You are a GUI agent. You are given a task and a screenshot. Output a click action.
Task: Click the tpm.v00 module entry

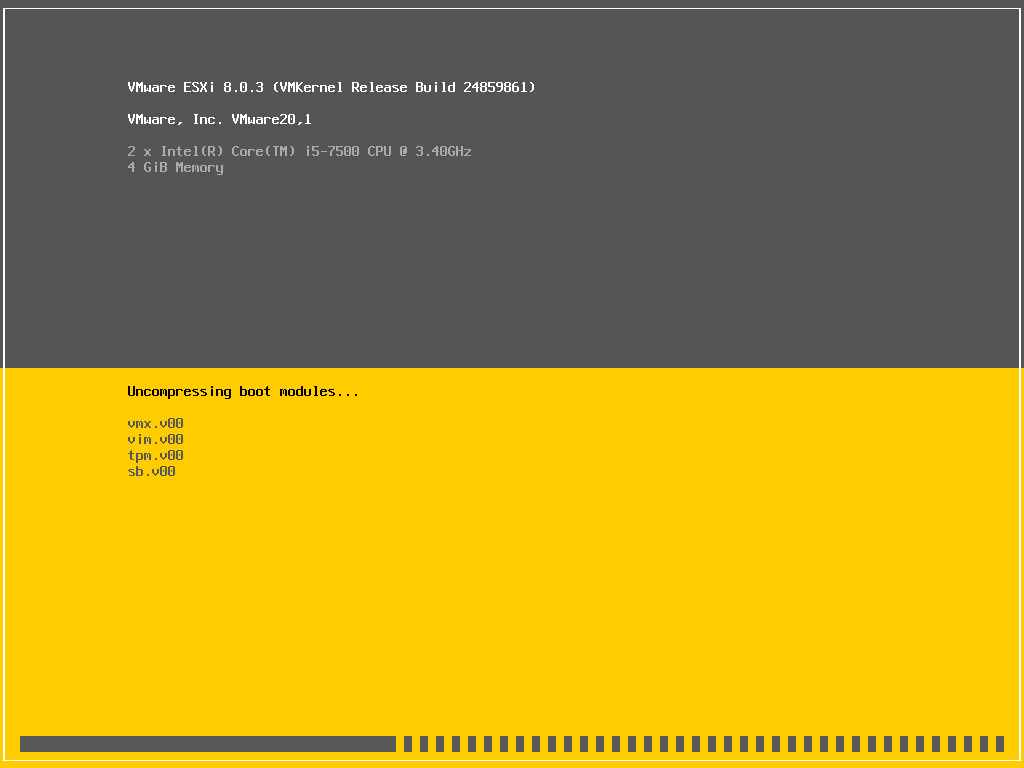point(154,455)
